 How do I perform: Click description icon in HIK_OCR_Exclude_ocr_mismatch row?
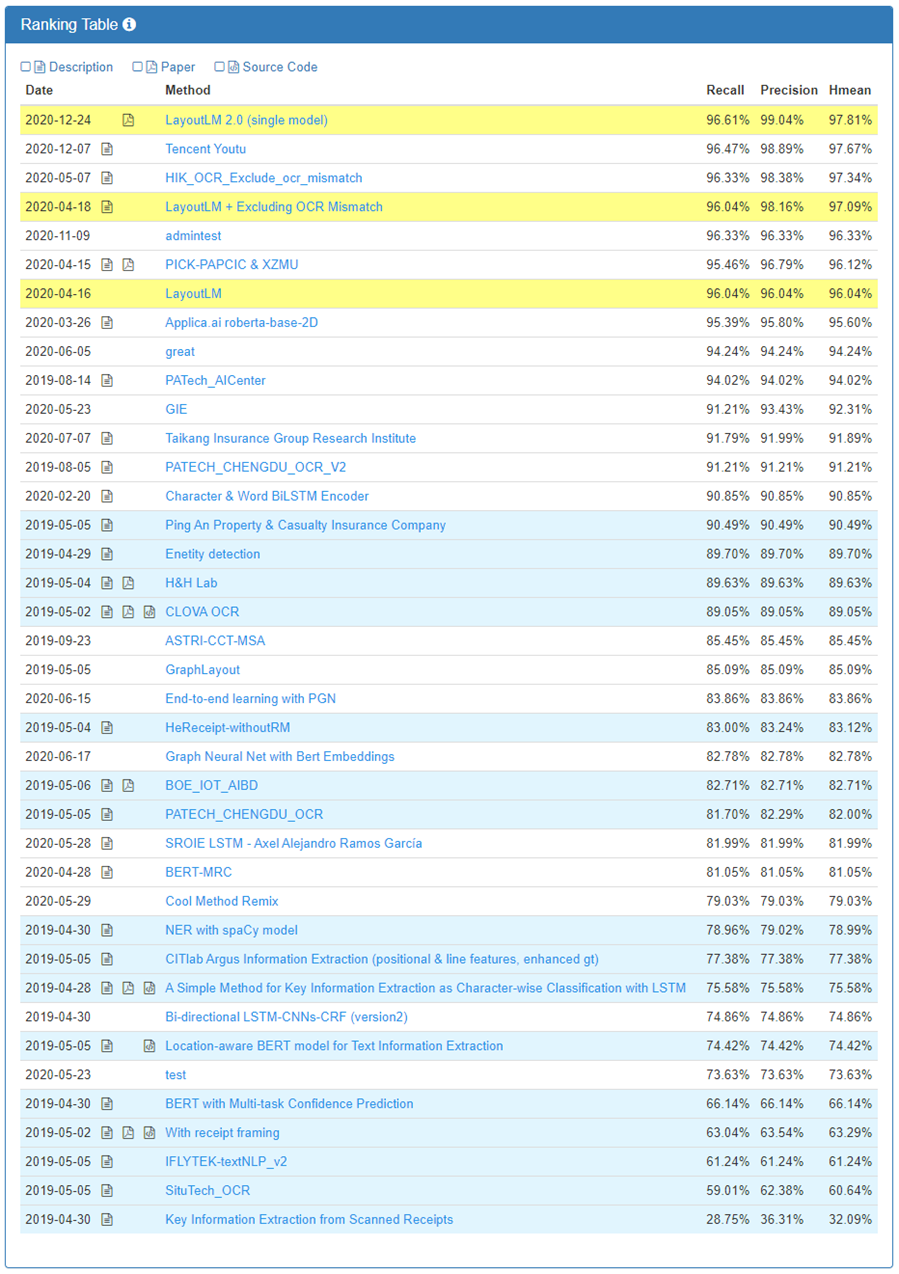point(107,178)
